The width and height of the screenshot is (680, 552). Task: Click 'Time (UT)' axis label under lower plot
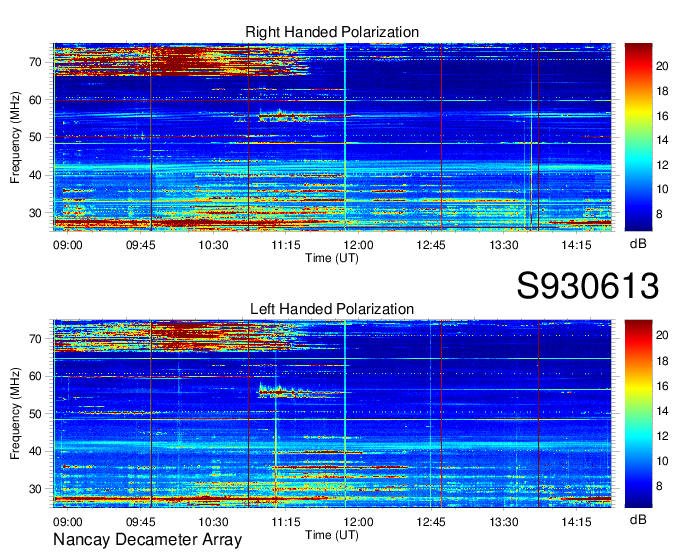pyautogui.click(x=332, y=535)
